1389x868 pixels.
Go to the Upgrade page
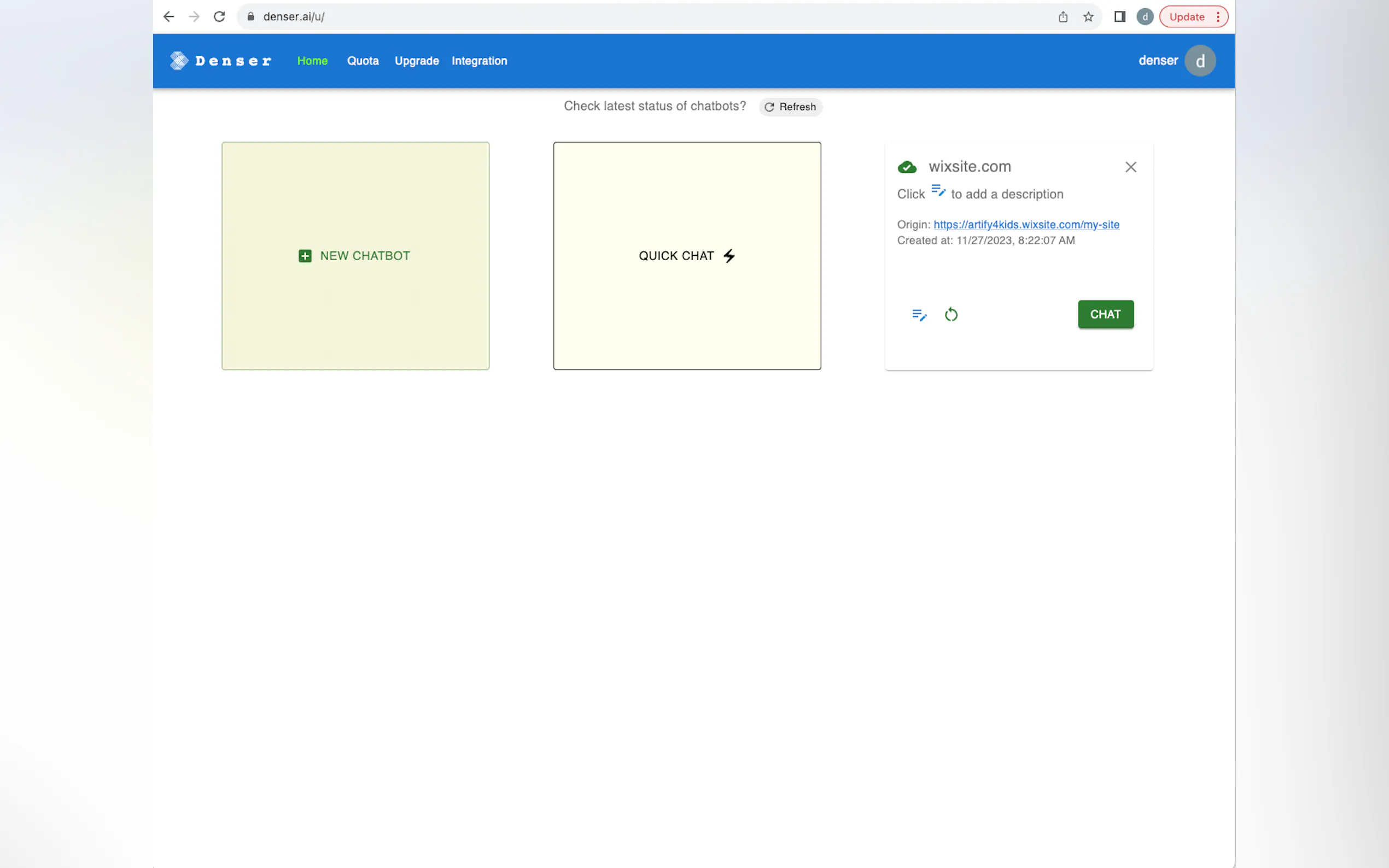pyautogui.click(x=416, y=61)
